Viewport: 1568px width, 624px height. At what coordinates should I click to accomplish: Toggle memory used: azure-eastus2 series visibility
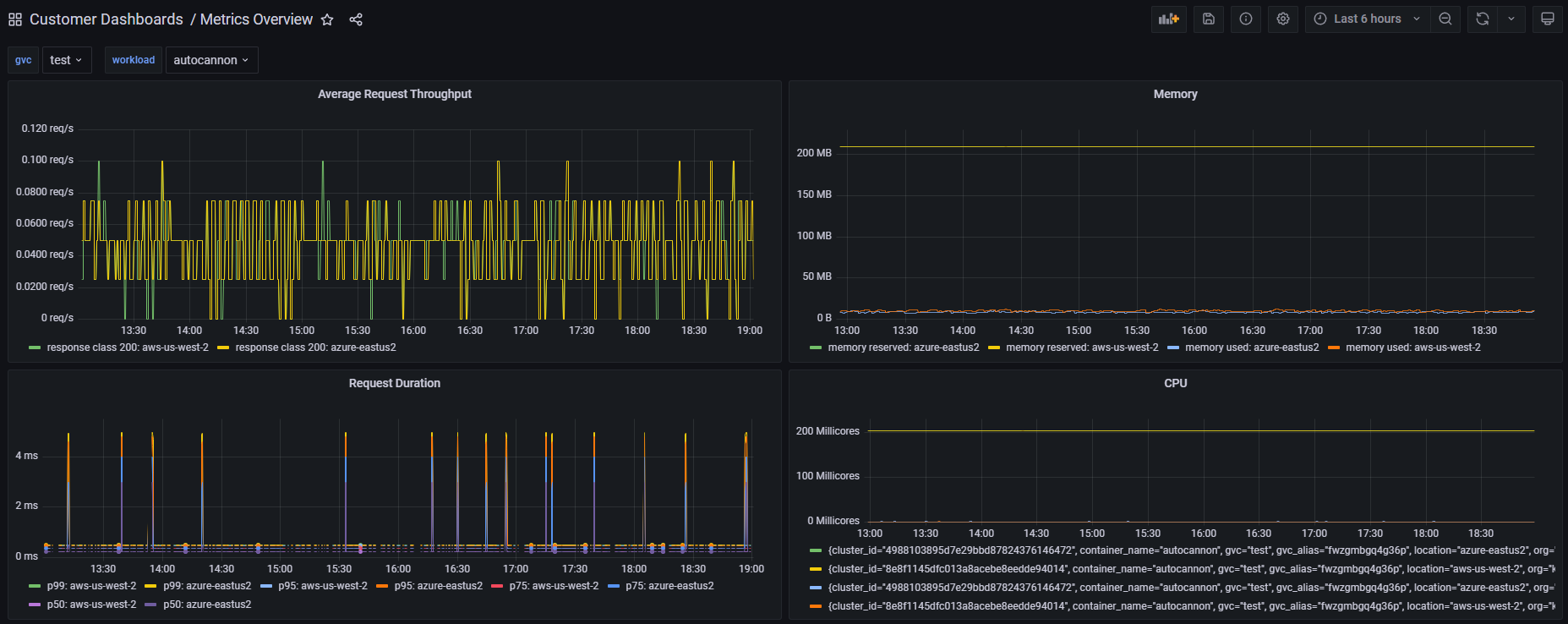click(1251, 348)
